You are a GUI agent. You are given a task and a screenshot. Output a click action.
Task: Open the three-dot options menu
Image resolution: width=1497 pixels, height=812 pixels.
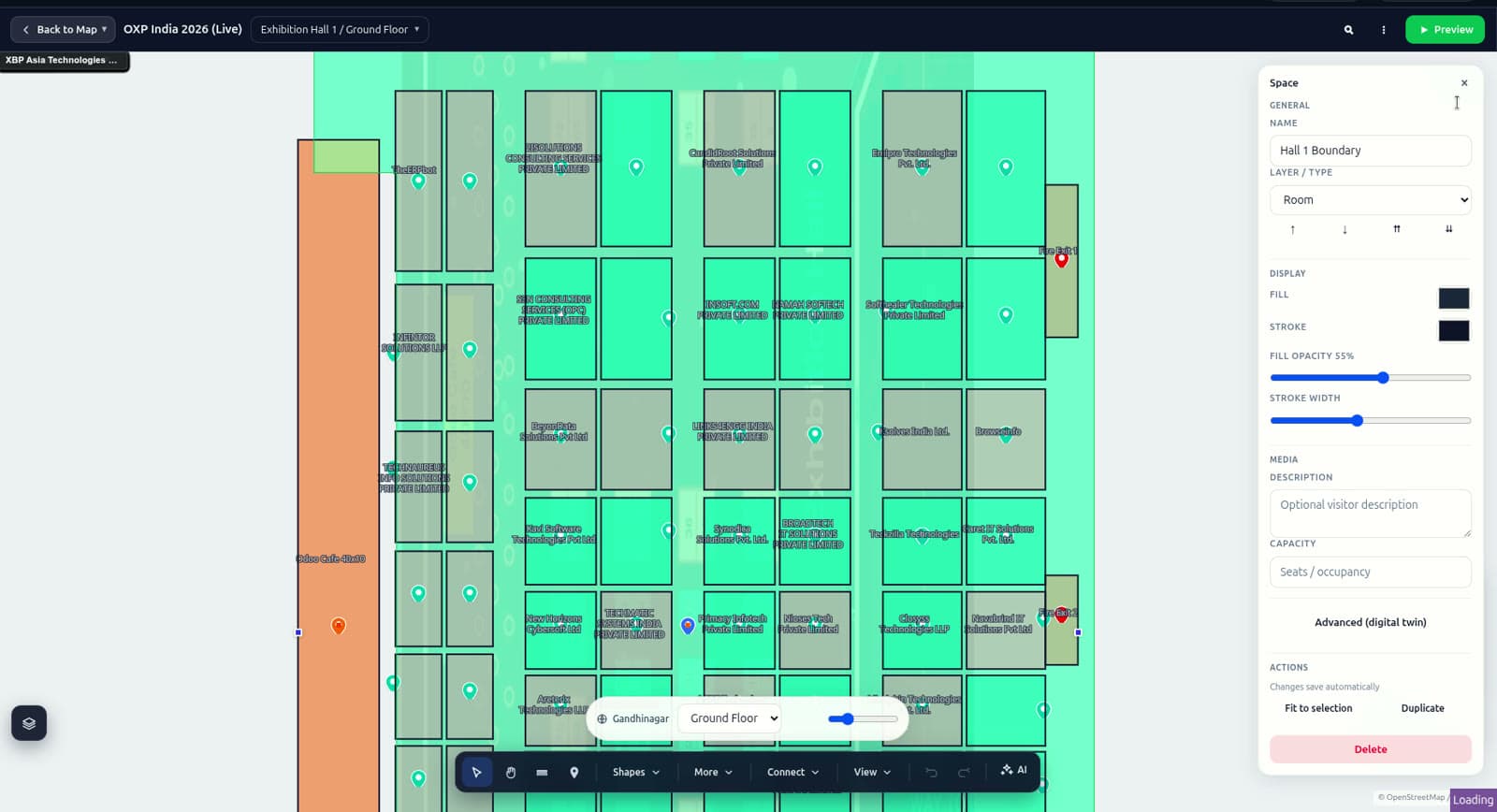[1384, 30]
